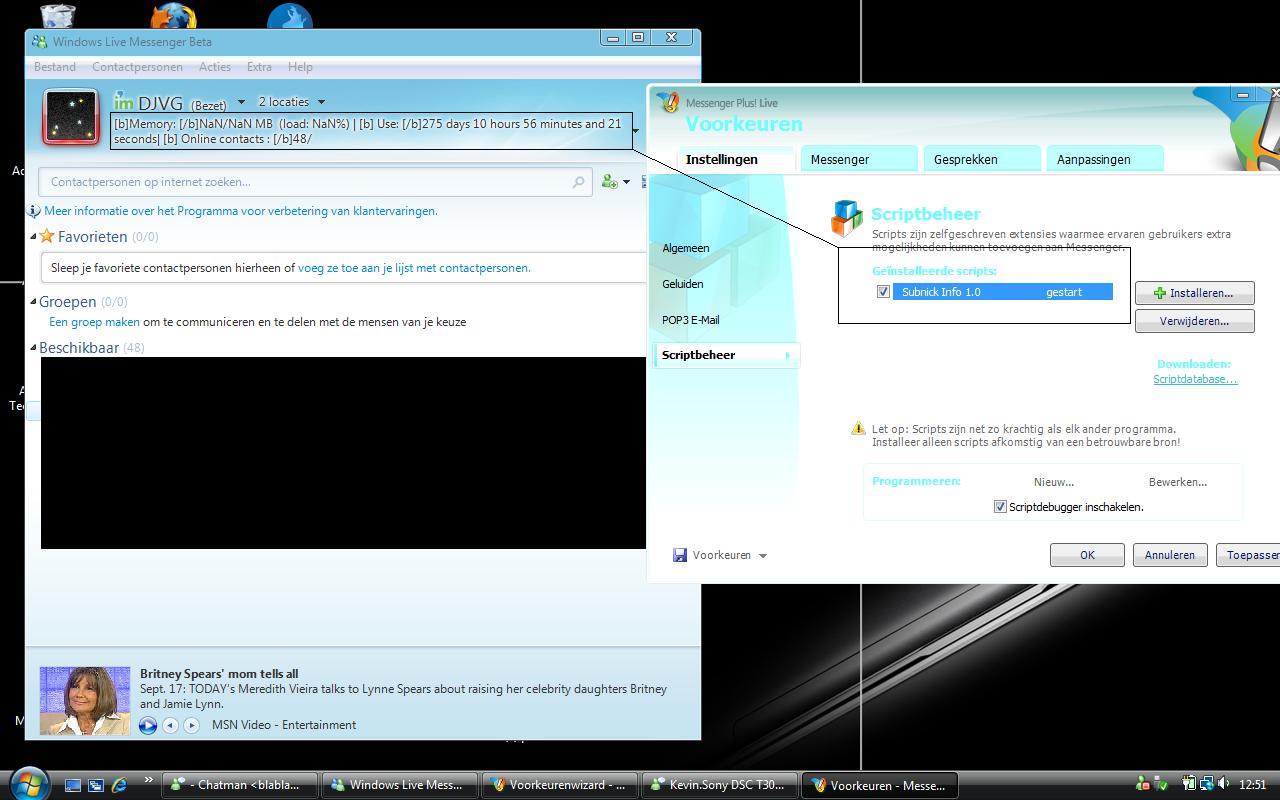Click the Messenger Plus! Live logo icon
Screen dimensions: 1280x800
click(x=668, y=103)
